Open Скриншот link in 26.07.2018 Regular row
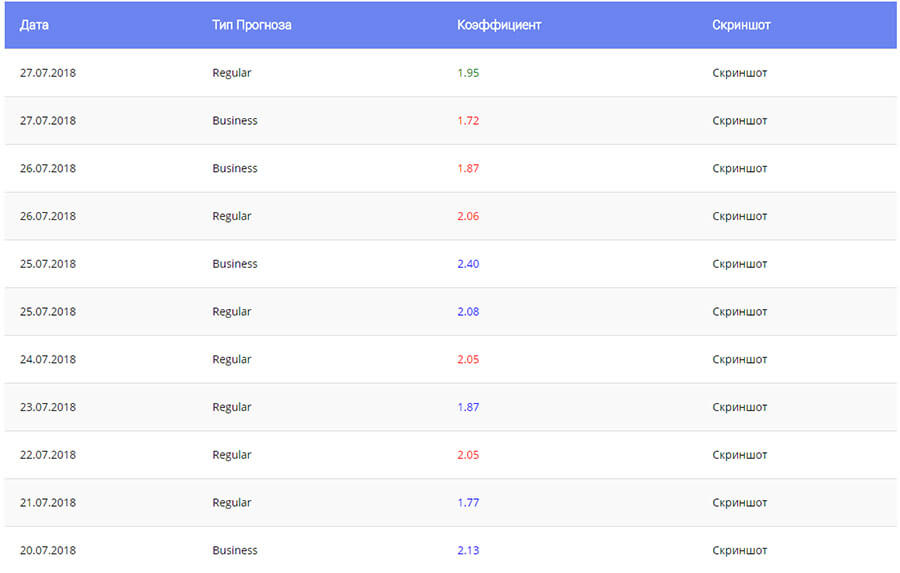900x573 pixels. 739,216
